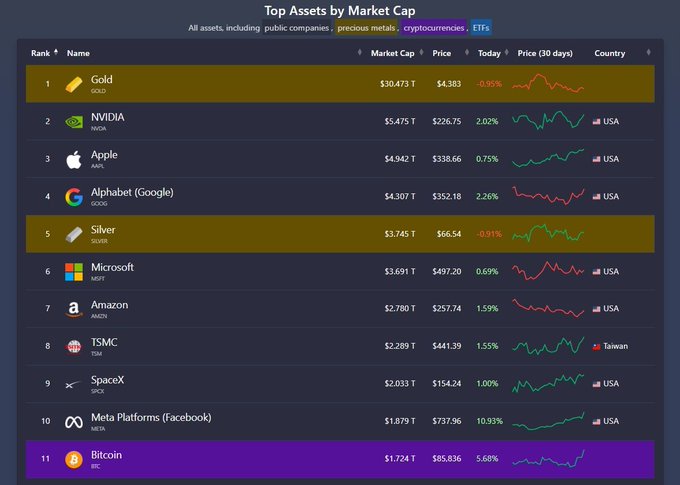This screenshot has height=485, width=680.
Task: Click USA flag in Apple row
Action: tap(596, 159)
